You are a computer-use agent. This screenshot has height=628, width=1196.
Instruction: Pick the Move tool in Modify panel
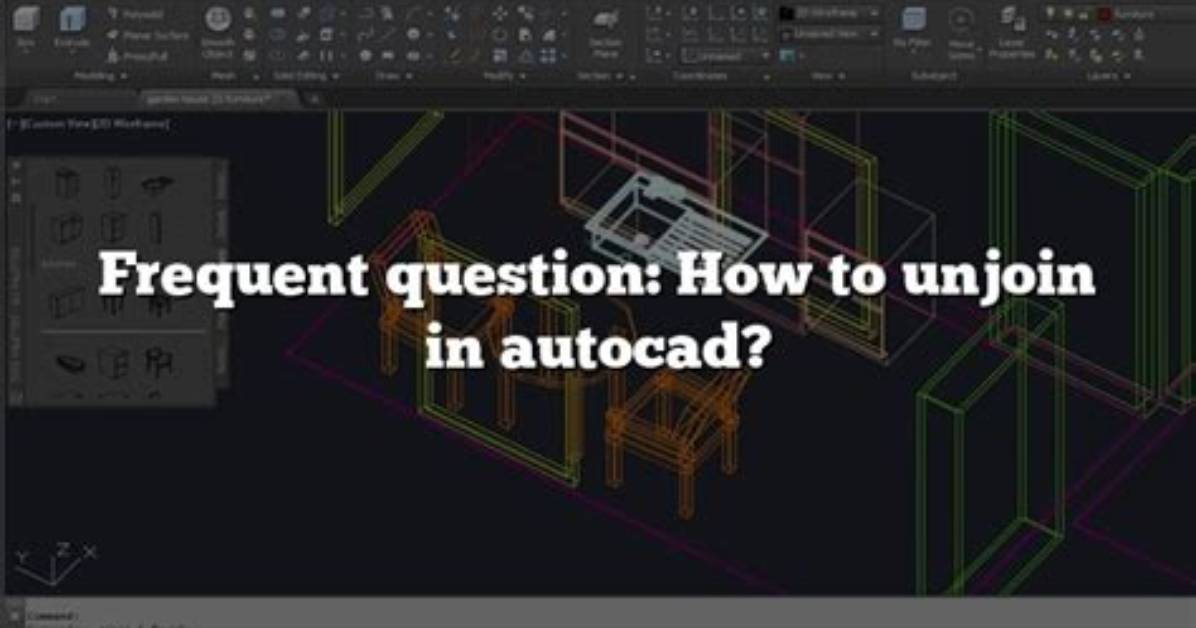click(500, 14)
